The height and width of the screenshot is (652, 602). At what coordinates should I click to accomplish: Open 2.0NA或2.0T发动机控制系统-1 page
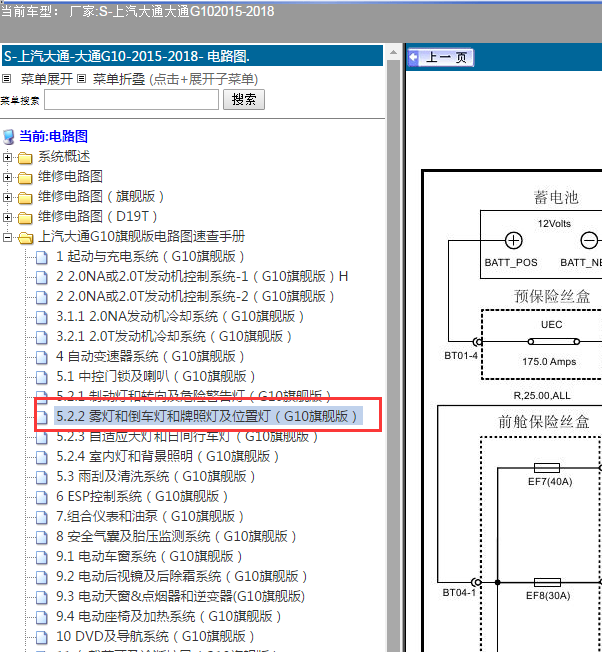pyautogui.click(x=202, y=277)
